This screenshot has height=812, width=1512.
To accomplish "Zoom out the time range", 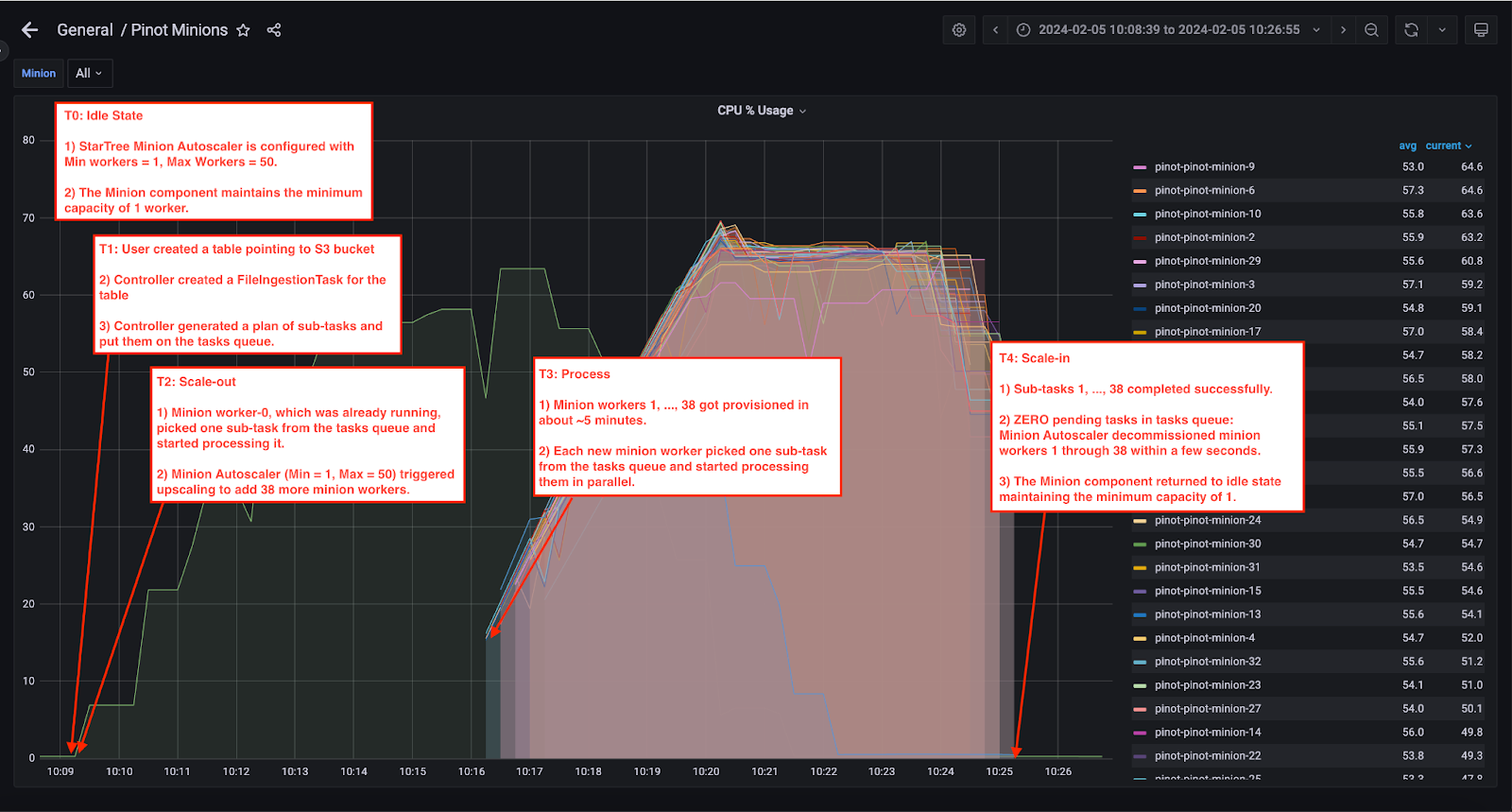I will pos(1371,30).
